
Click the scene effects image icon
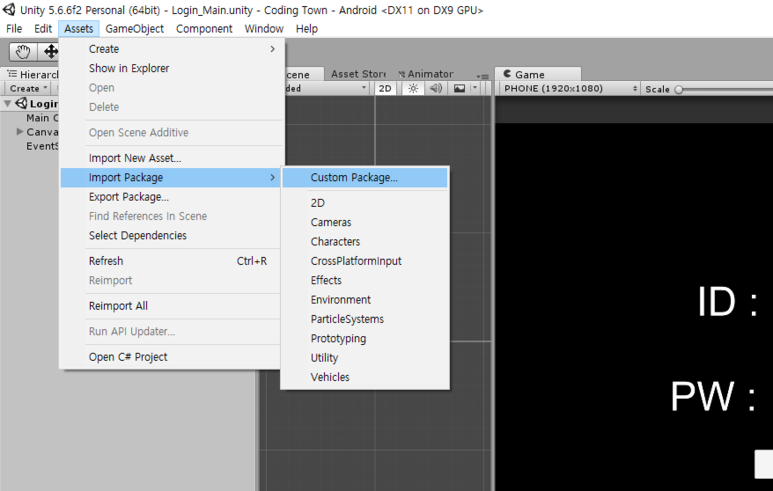(459, 88)
